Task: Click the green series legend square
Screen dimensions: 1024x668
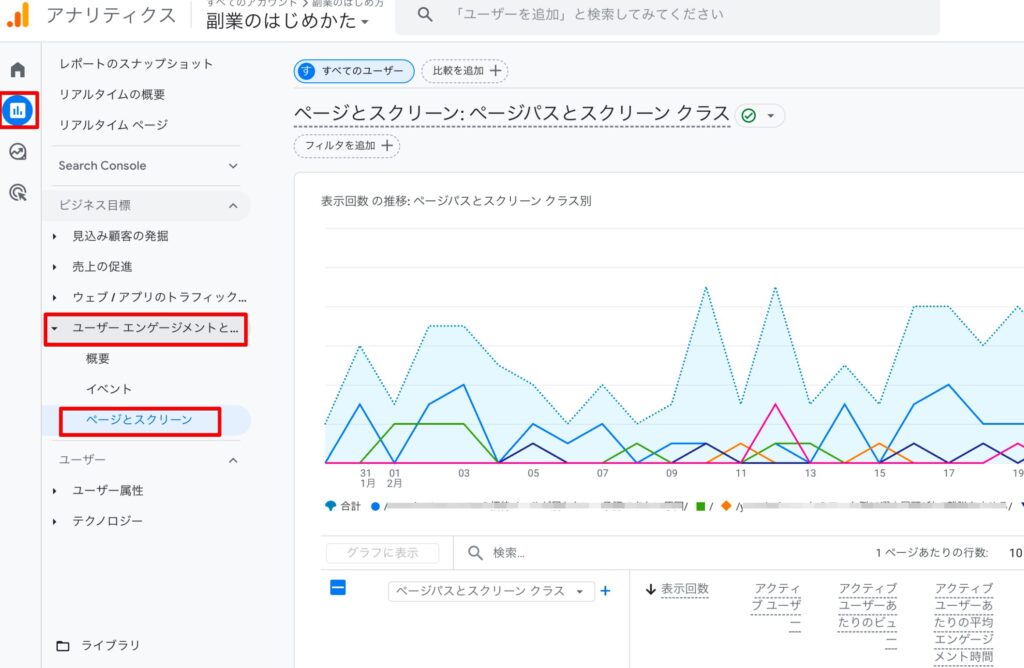Action: coord(700,506)
